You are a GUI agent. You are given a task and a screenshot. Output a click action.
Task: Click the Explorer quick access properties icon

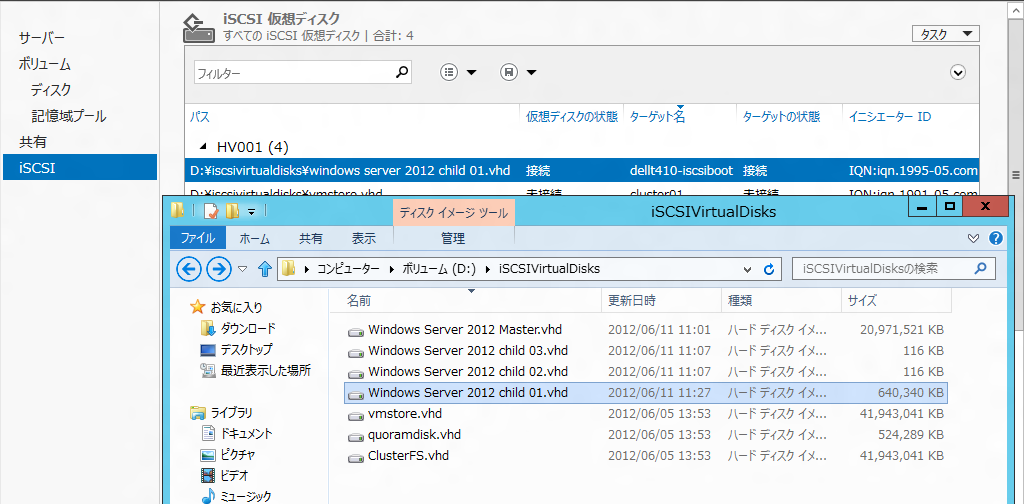(210, 211)
